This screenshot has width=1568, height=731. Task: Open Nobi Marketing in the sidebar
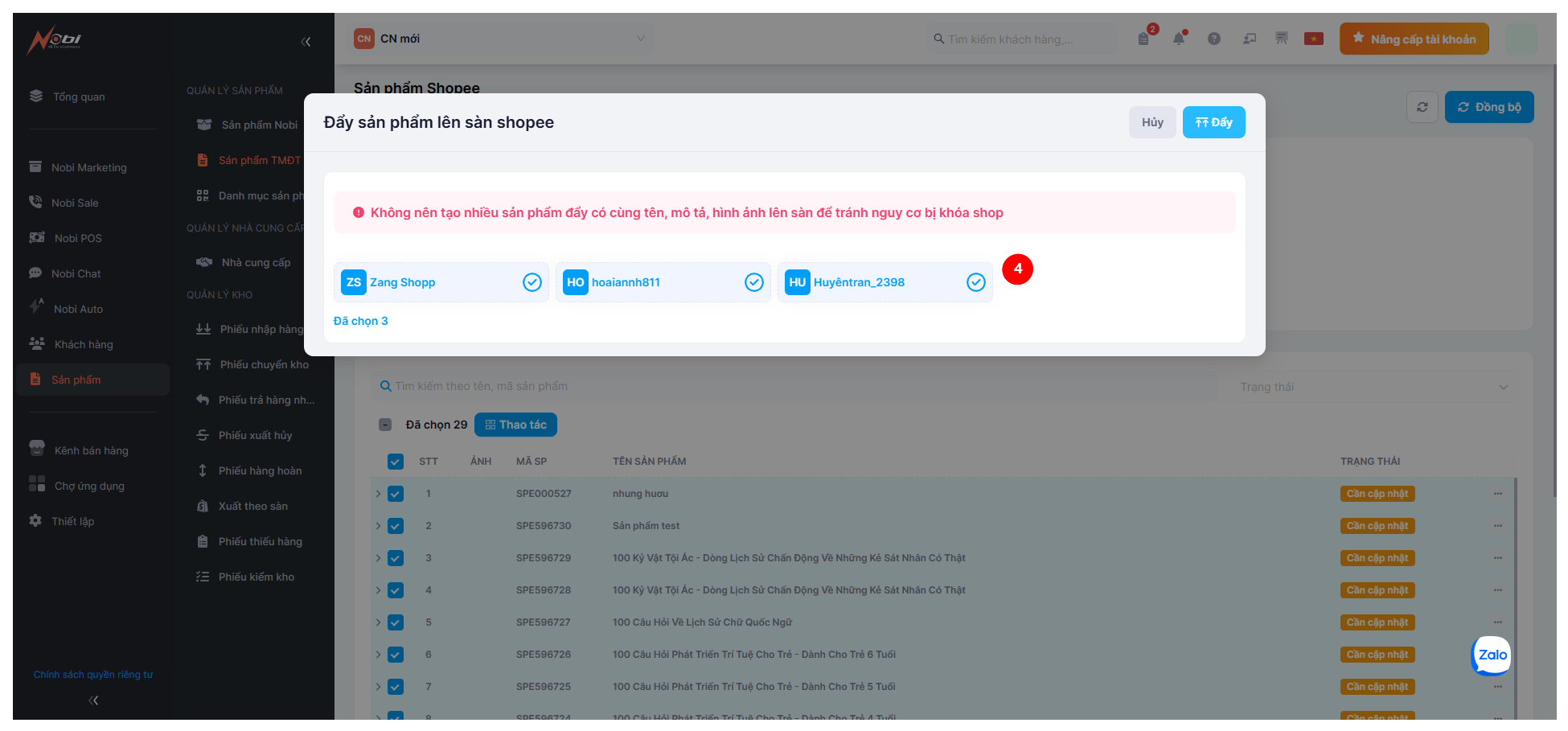[x=88, y=167]
